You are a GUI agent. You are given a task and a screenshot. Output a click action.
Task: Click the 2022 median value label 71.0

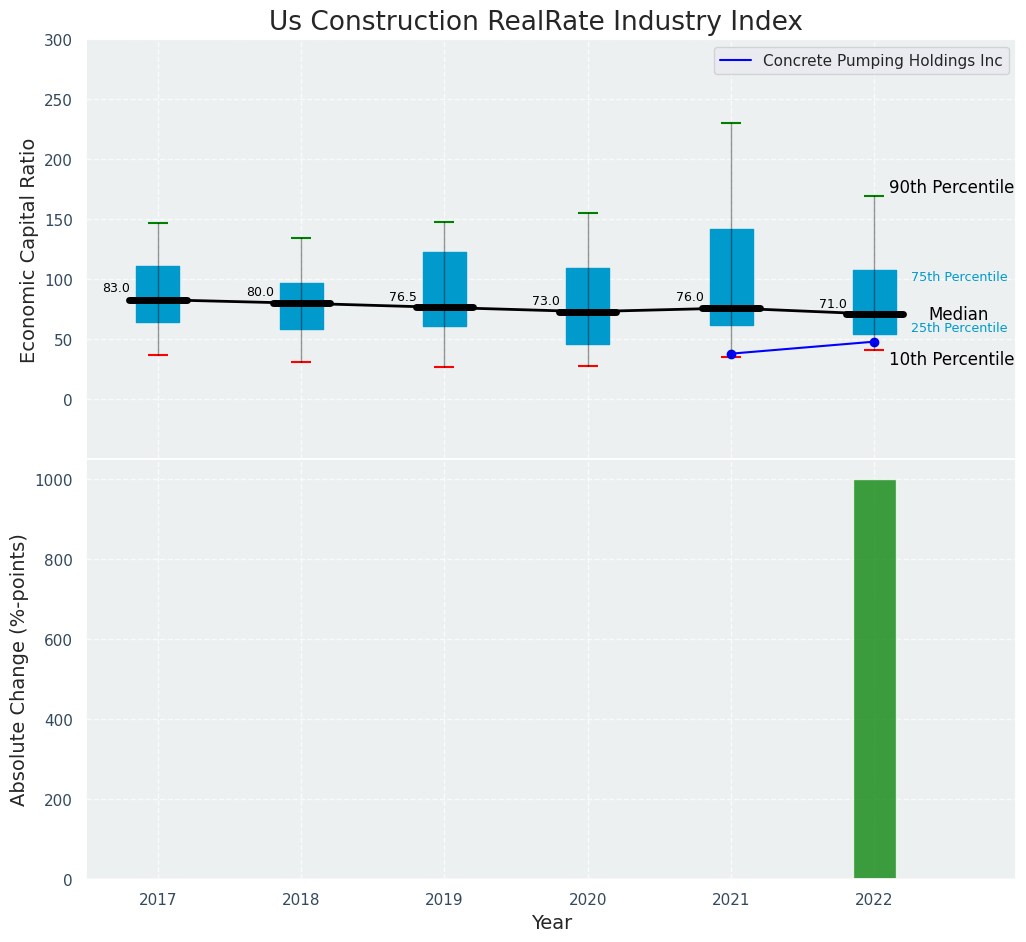pos(833,304)
